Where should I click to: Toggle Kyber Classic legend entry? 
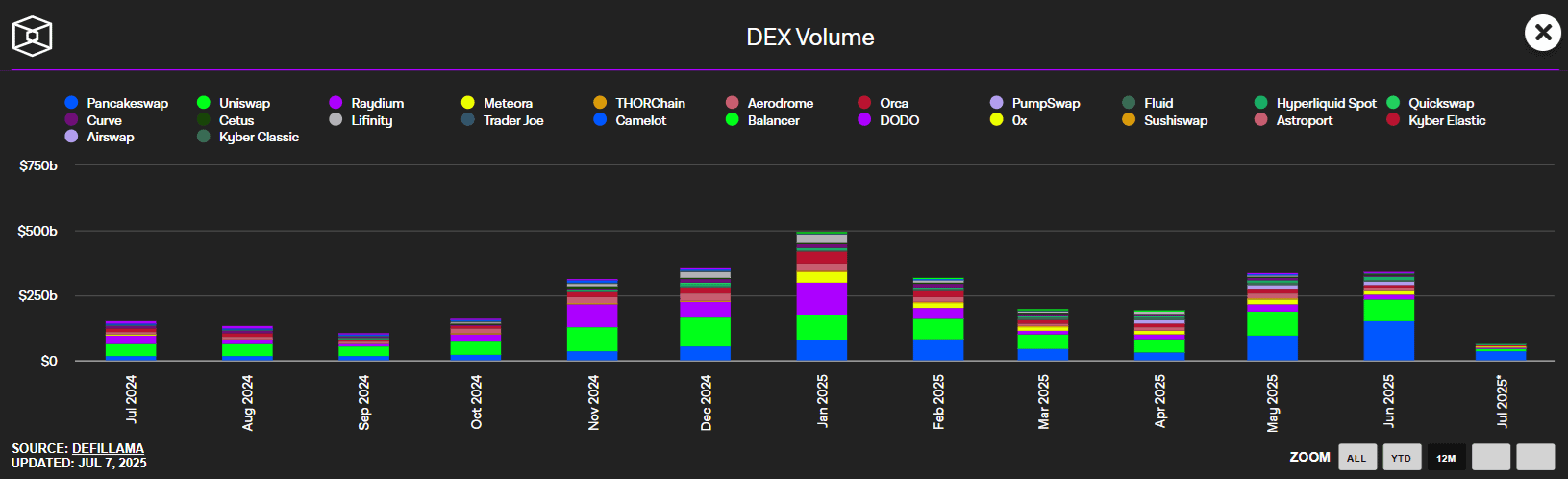point(258,137)
